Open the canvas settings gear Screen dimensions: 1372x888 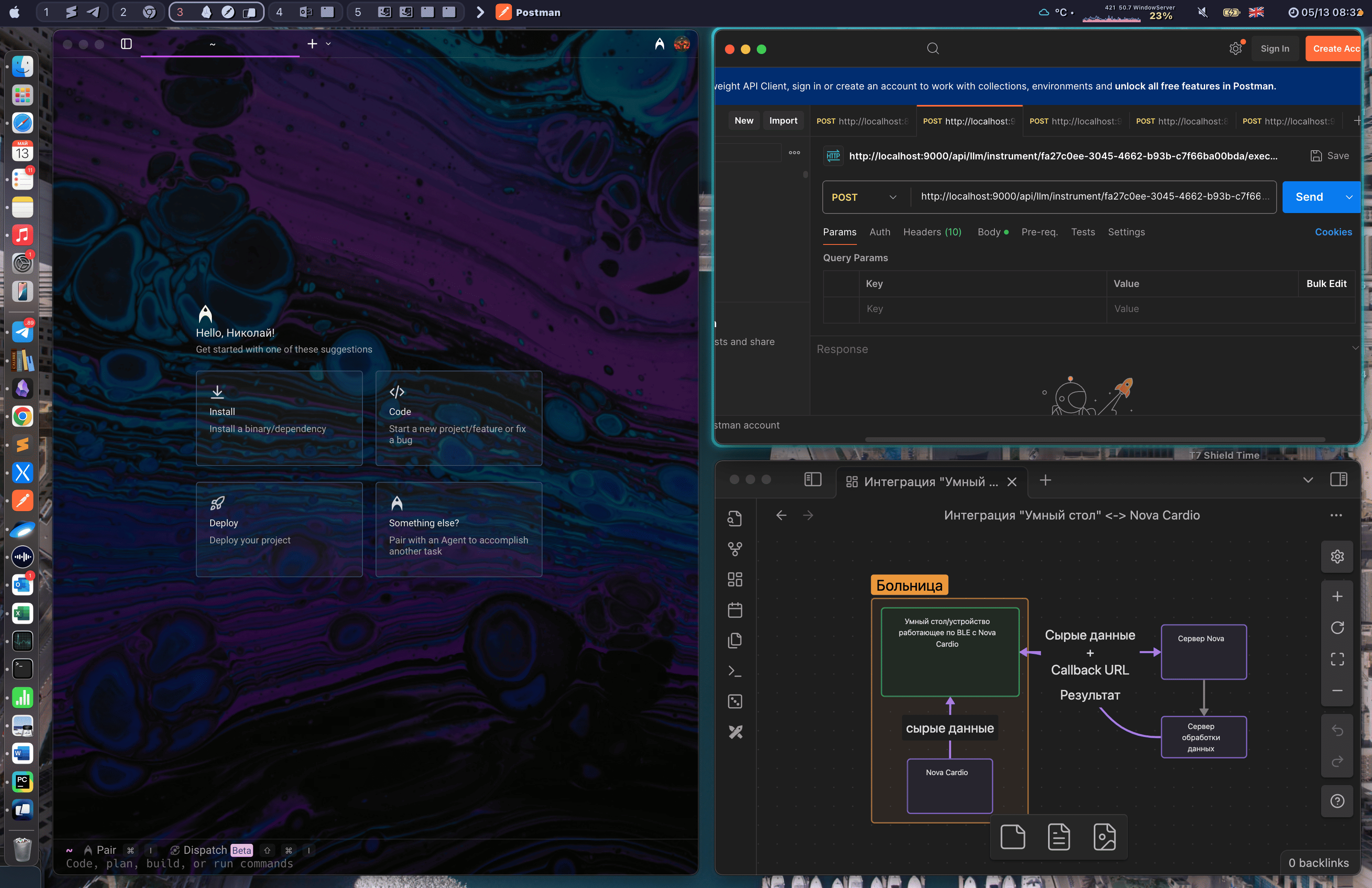[x=1337, y=556]
